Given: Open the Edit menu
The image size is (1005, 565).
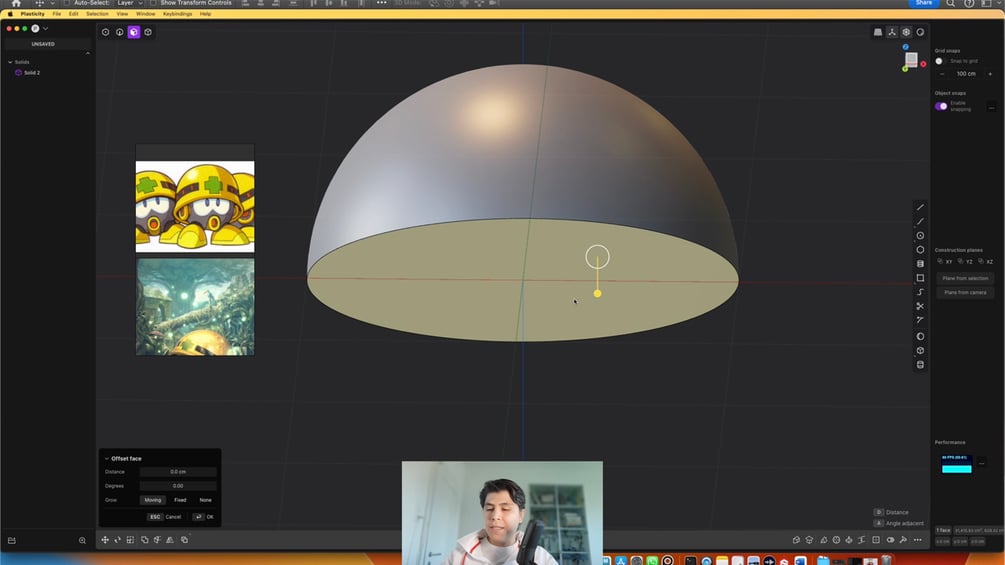Looking at the screenshot, I should click(74, 13).
